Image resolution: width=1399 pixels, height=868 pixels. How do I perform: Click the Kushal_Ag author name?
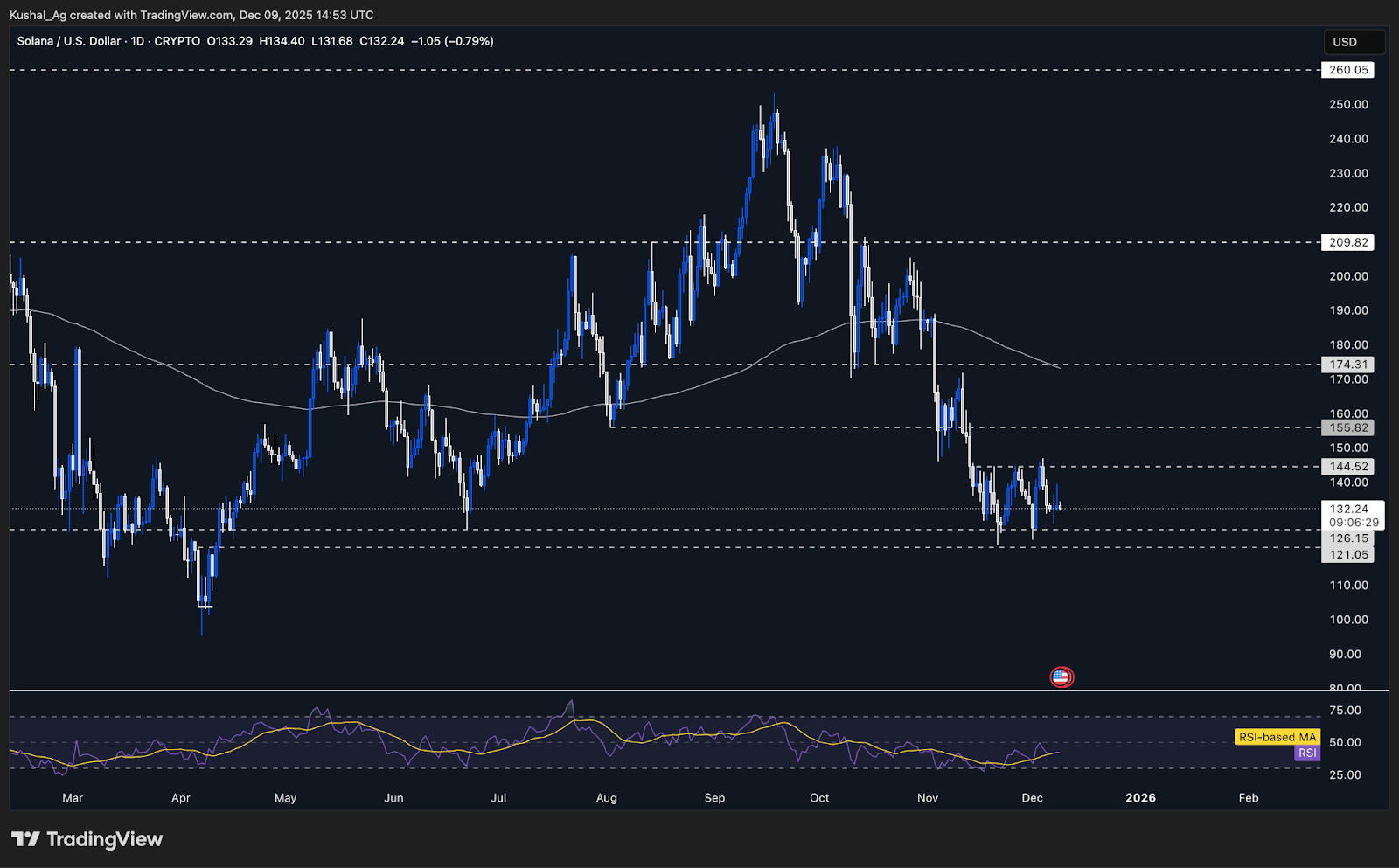[x=39, y=15]
